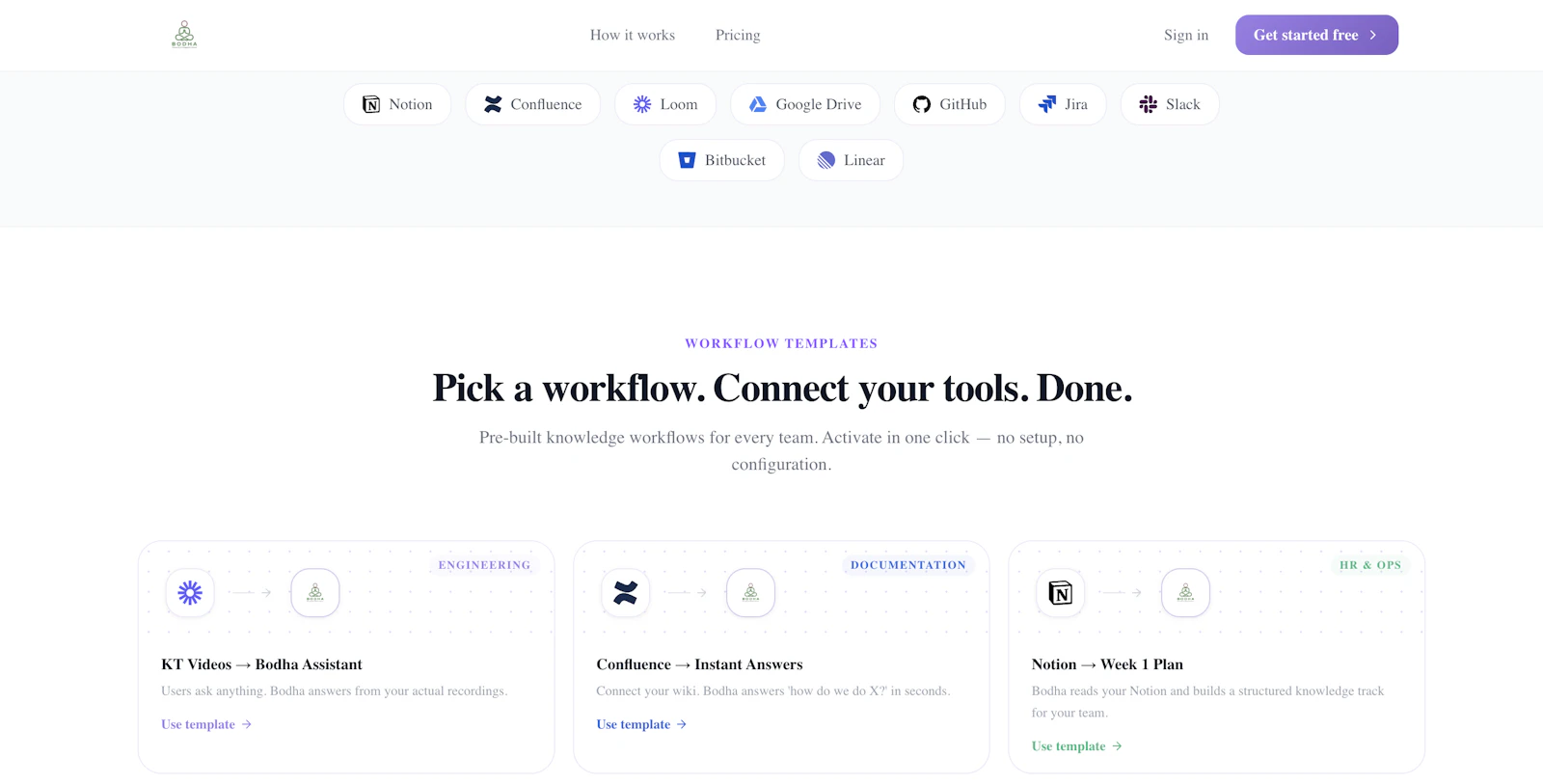Click the arrow beside Notion Use template
This screenshot has height=784, width=1543.
(x=1118, y=746)
